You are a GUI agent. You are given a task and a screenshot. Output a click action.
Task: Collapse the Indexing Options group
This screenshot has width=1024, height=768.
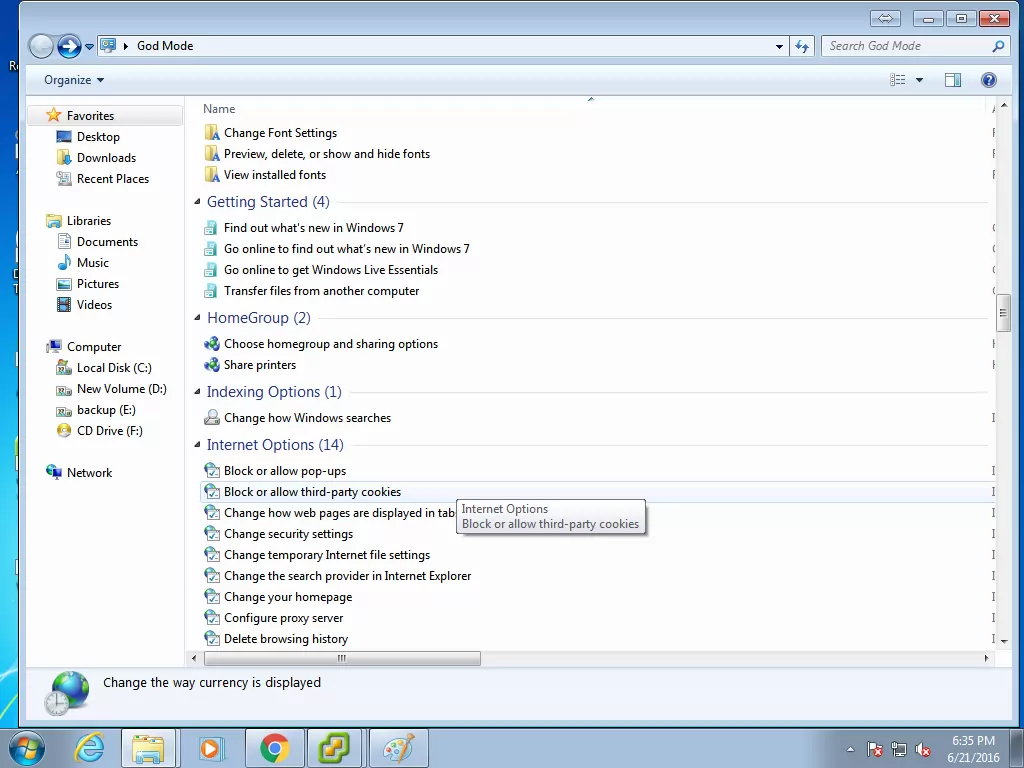point(197,392)
